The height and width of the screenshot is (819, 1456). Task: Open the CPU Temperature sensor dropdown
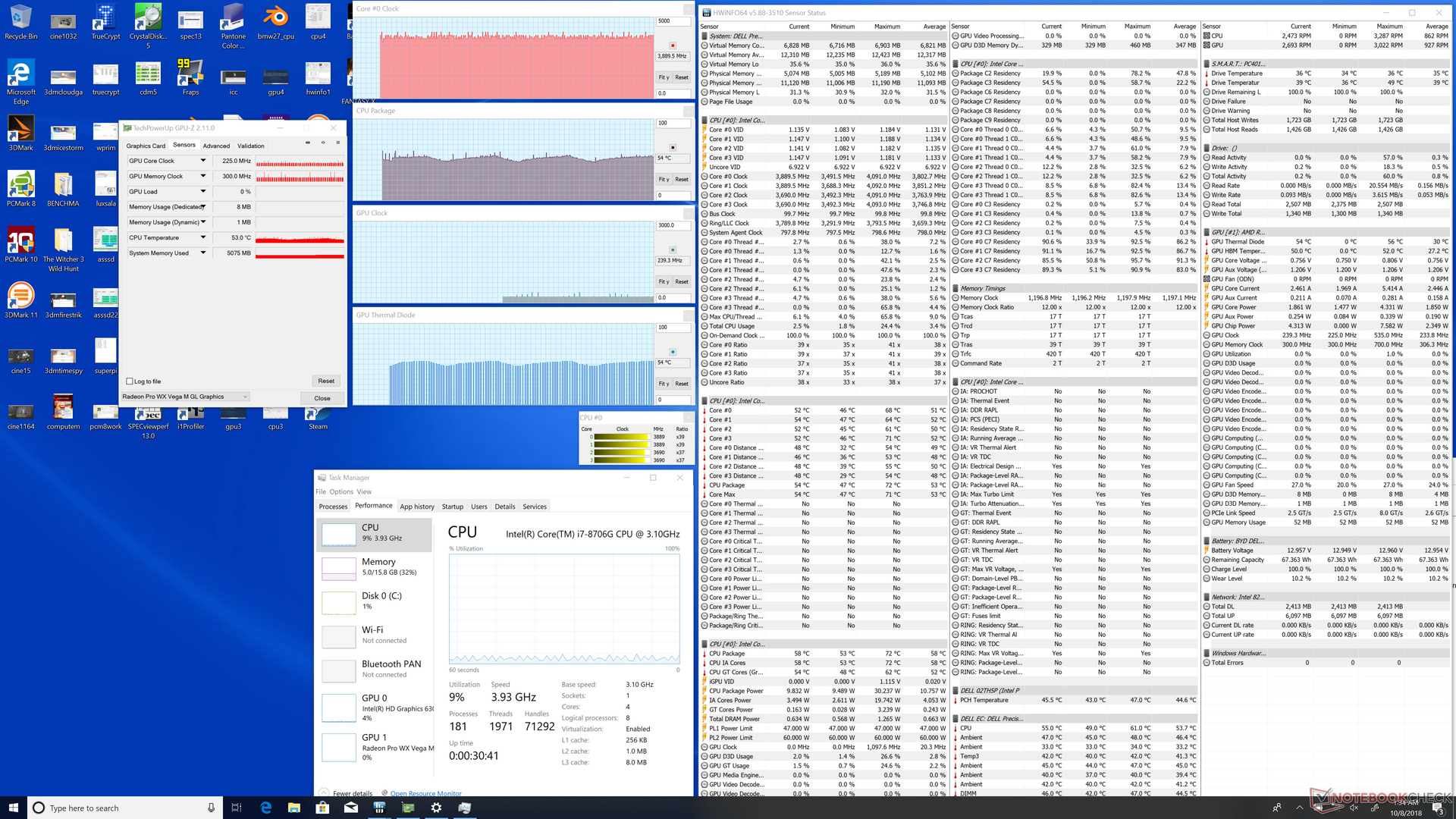(202, 237)
